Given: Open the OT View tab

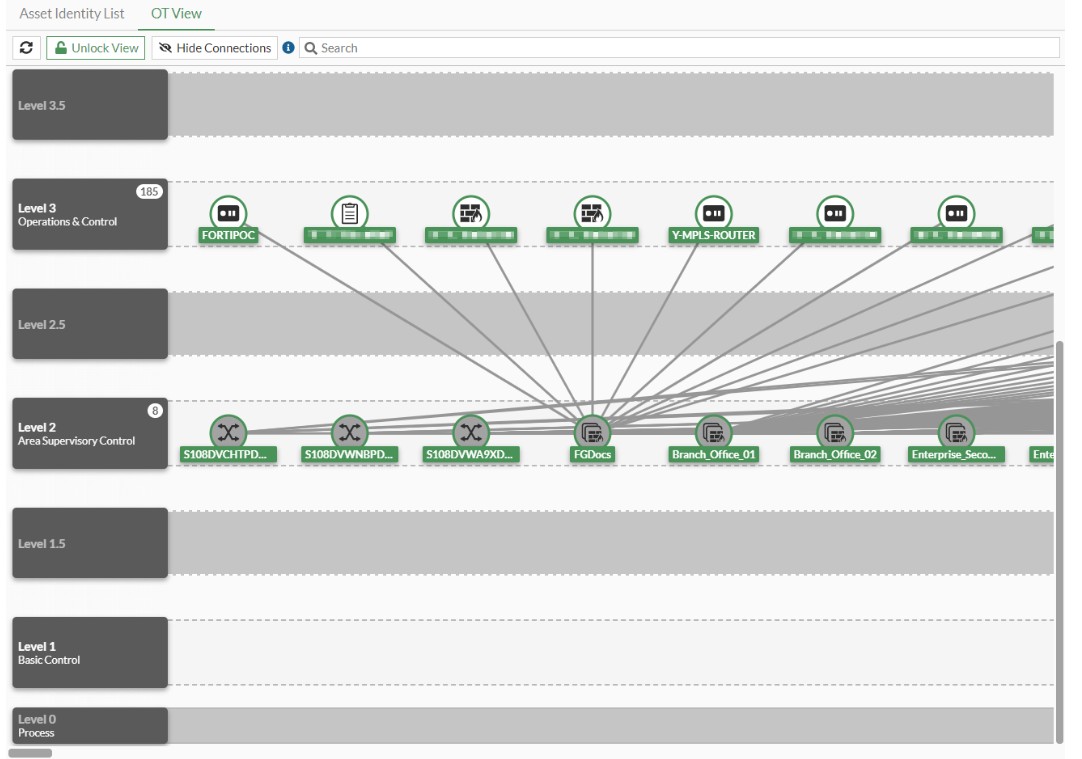Looking at the screenshot, I should coord(176,14).
